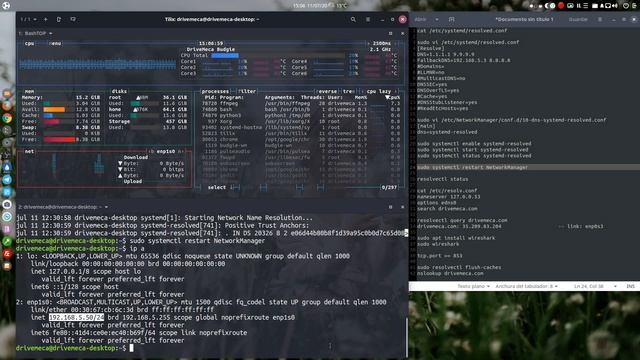640x360 pixels.
Task: Click line 'sudo systemctl restart NetworkManager' in gedit
Action: (x=472, y=167)
